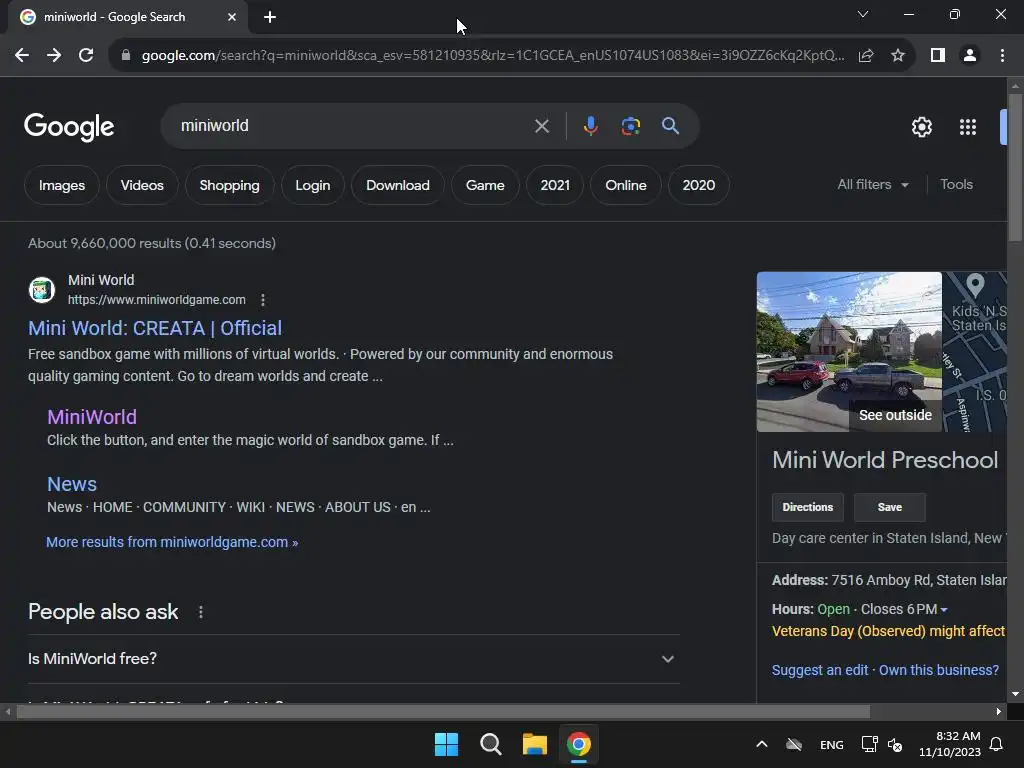This screenshot has width=1024, height=768.
Task: Expand question Is MiniWorld free?
Action: click(x=353, y=658)
